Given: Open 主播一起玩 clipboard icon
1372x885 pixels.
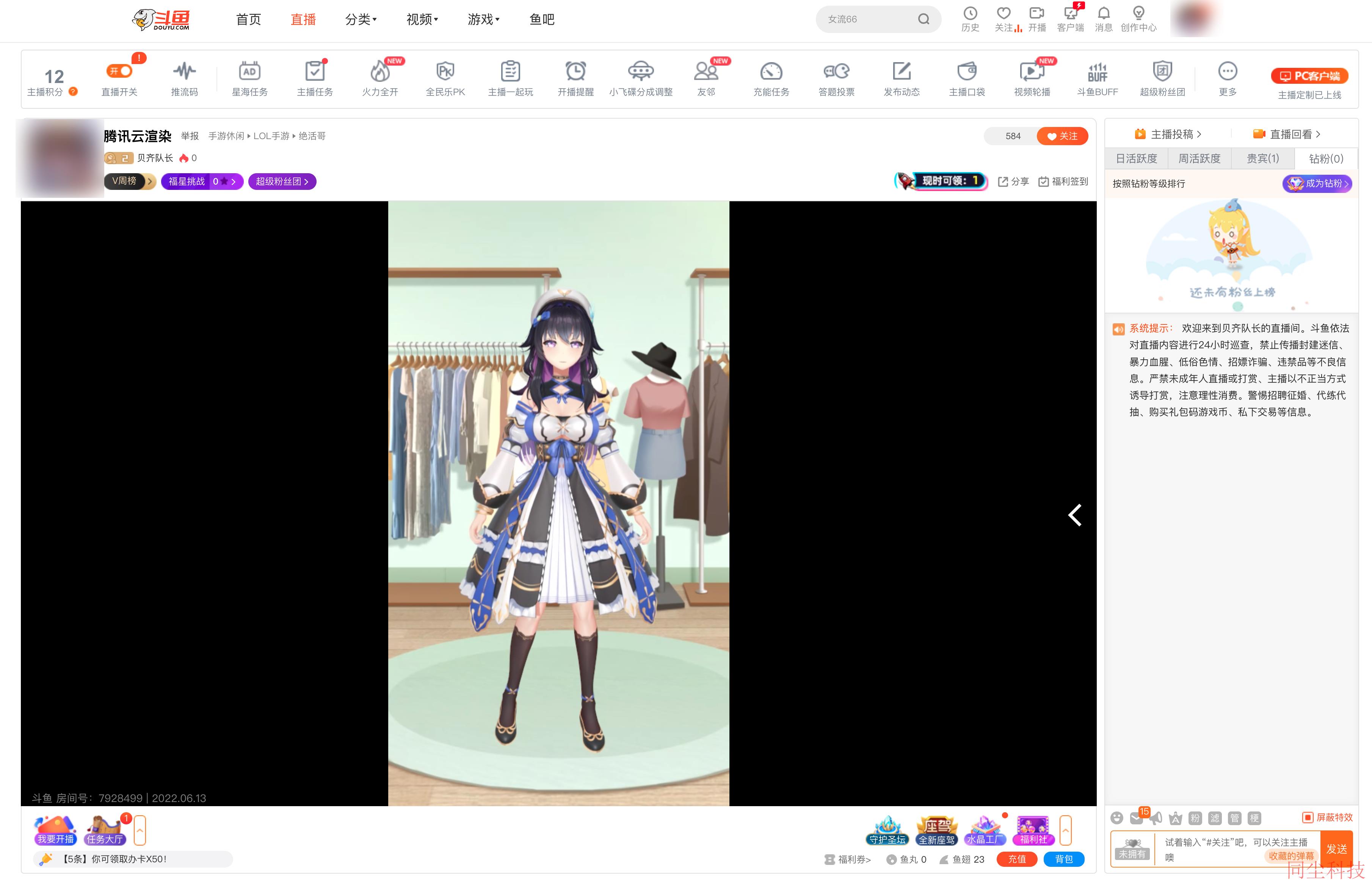Looking at the screenshot, I should coord(510,71).
